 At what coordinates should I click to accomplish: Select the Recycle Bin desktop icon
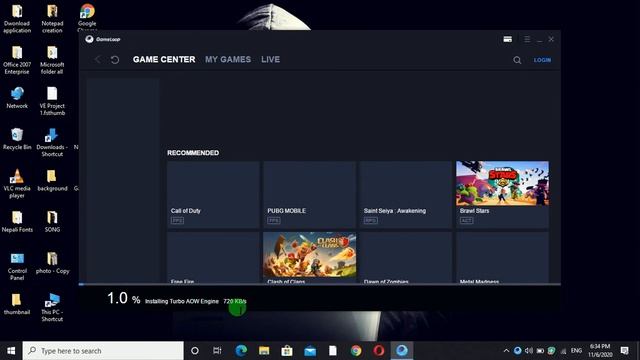[17, 139]
